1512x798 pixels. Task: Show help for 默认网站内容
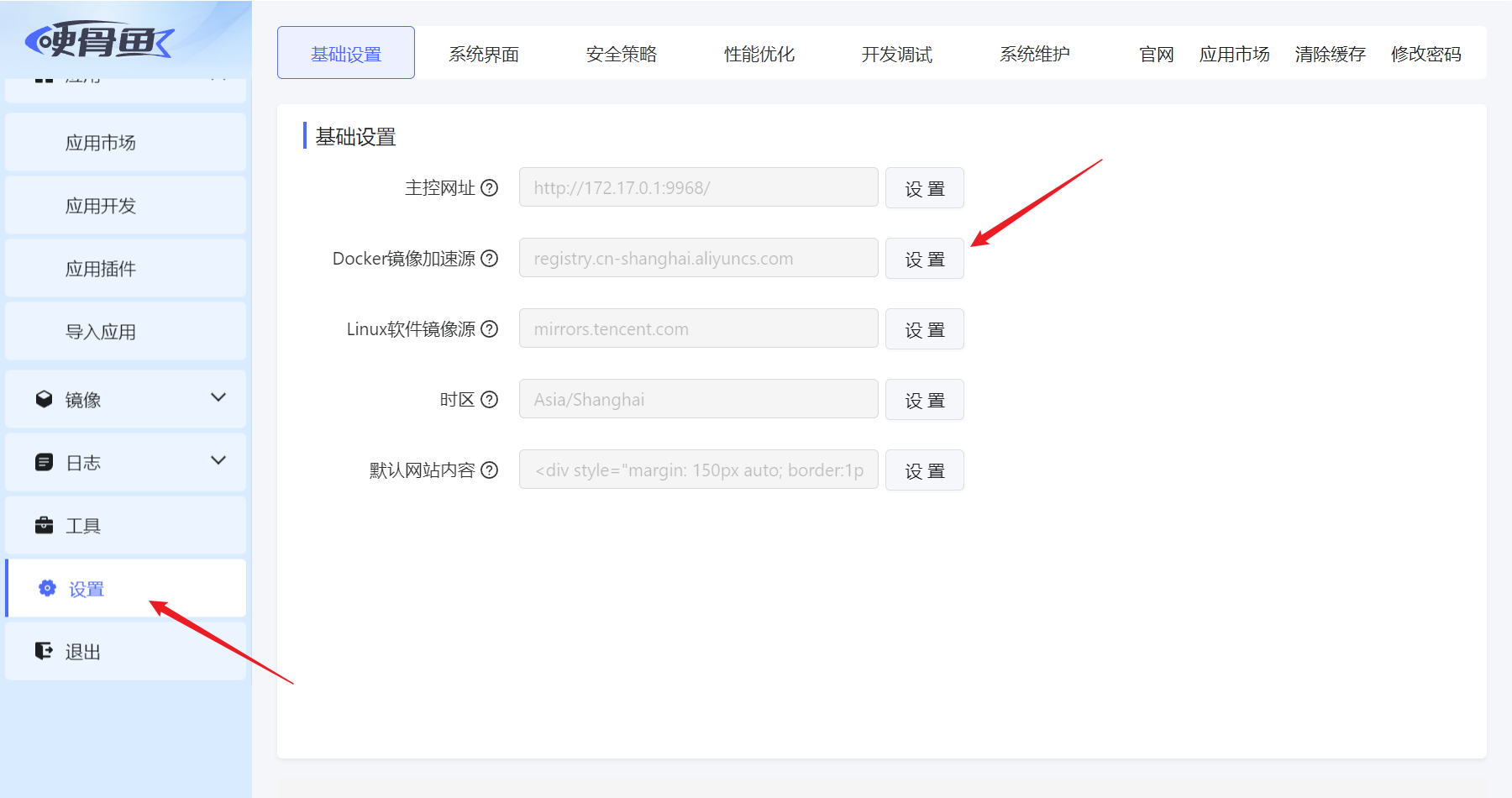click(490, 470)
